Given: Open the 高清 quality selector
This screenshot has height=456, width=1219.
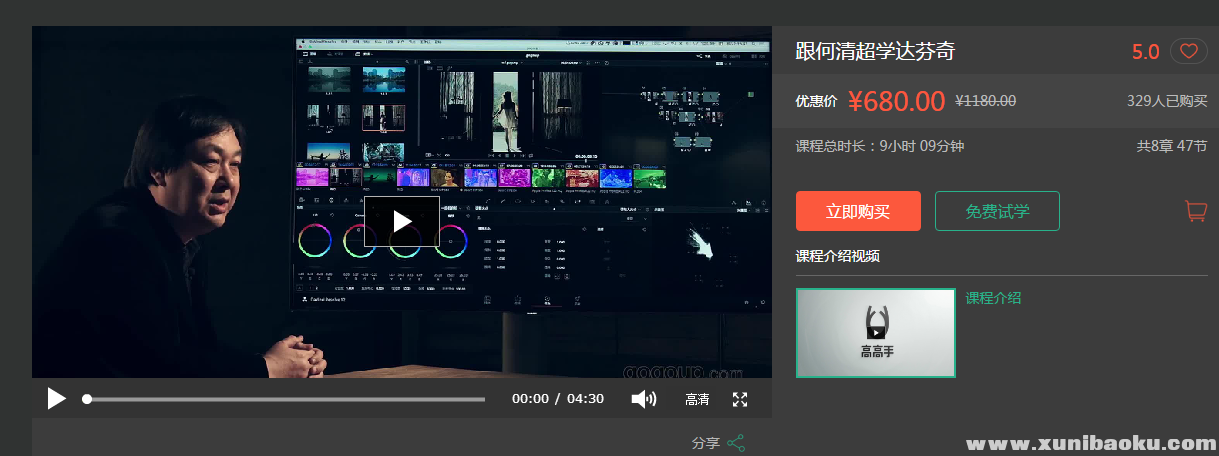Looking at the screenshot, I should click(697, 399).
